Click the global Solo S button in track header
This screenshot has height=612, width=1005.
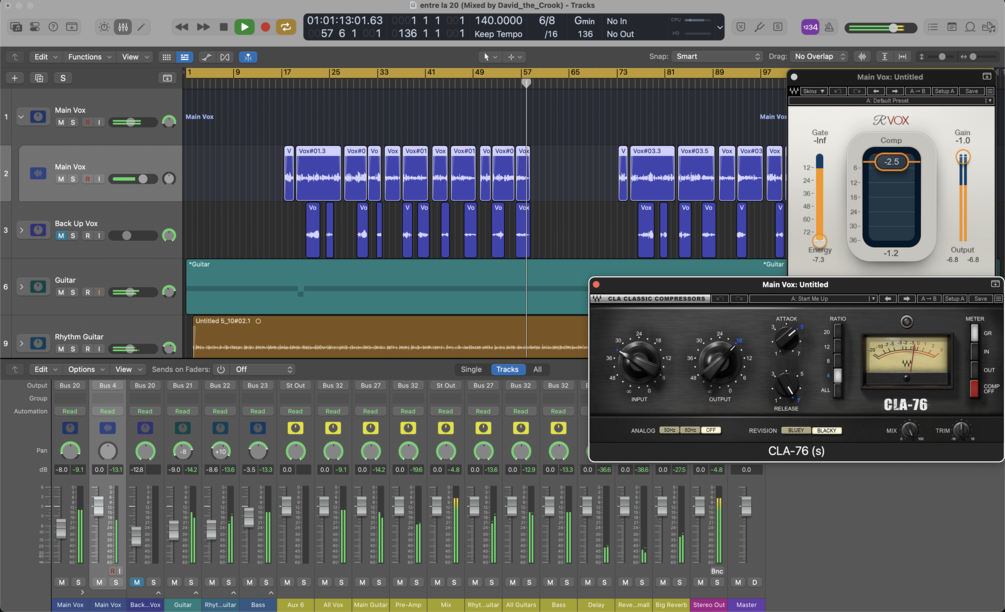click(62, 78)
